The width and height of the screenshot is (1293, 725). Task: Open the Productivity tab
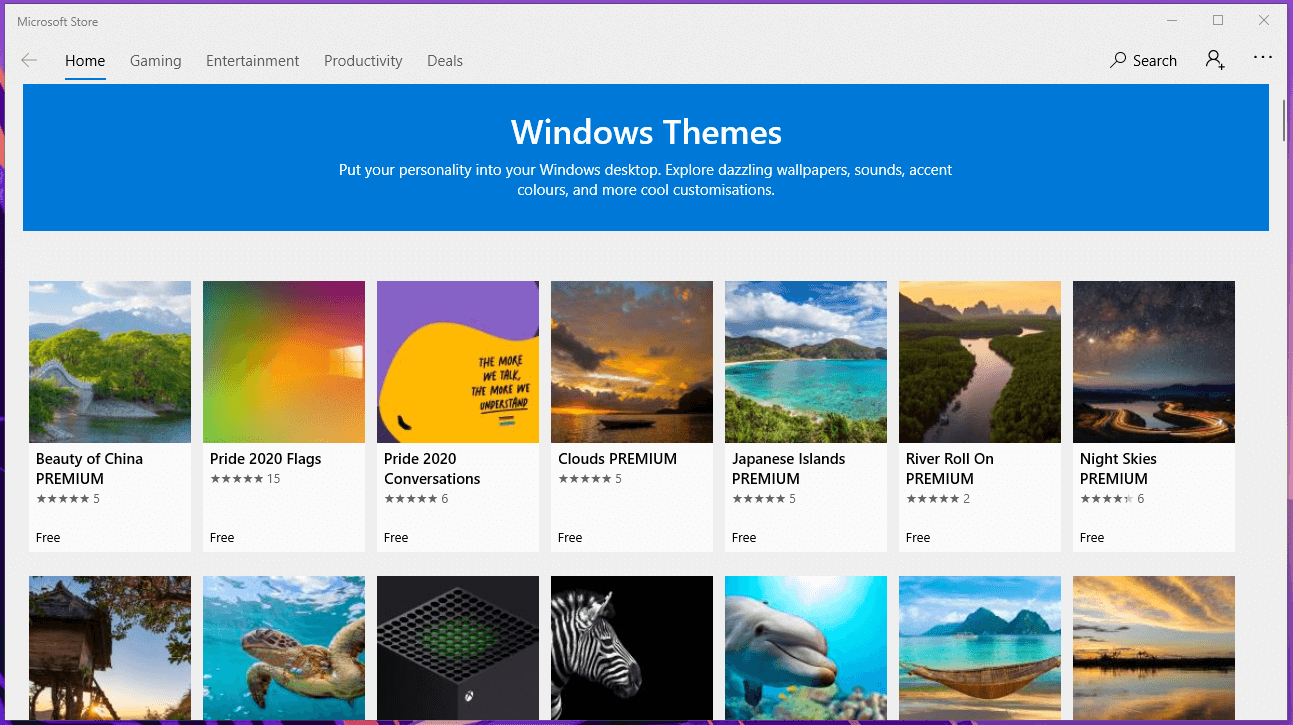(363, 60)
